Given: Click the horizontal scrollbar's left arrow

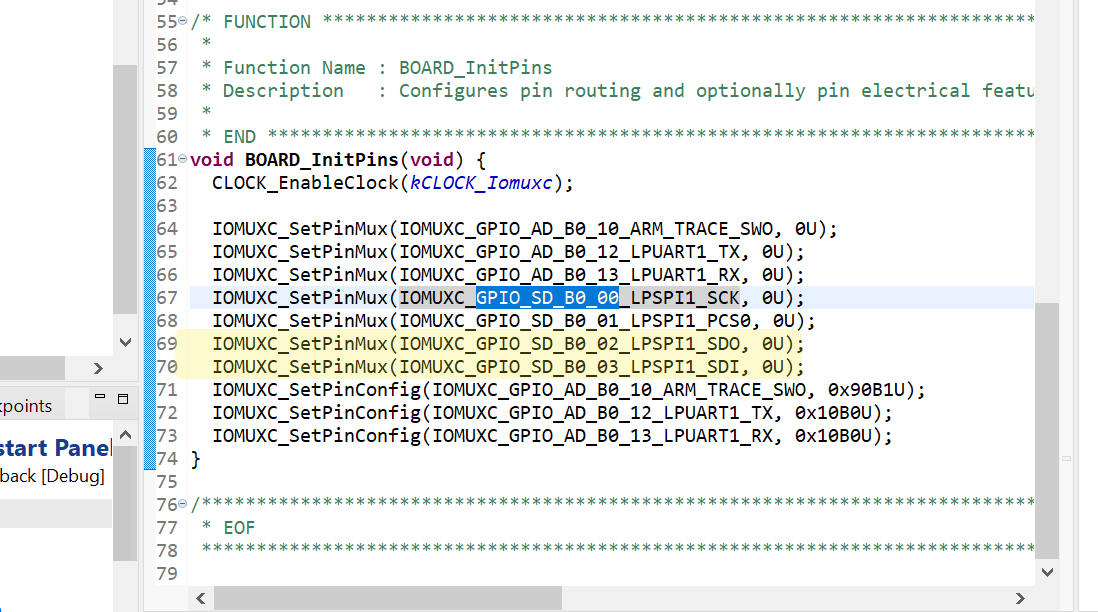Looking at the screenshot, I should tap(200, 597).
